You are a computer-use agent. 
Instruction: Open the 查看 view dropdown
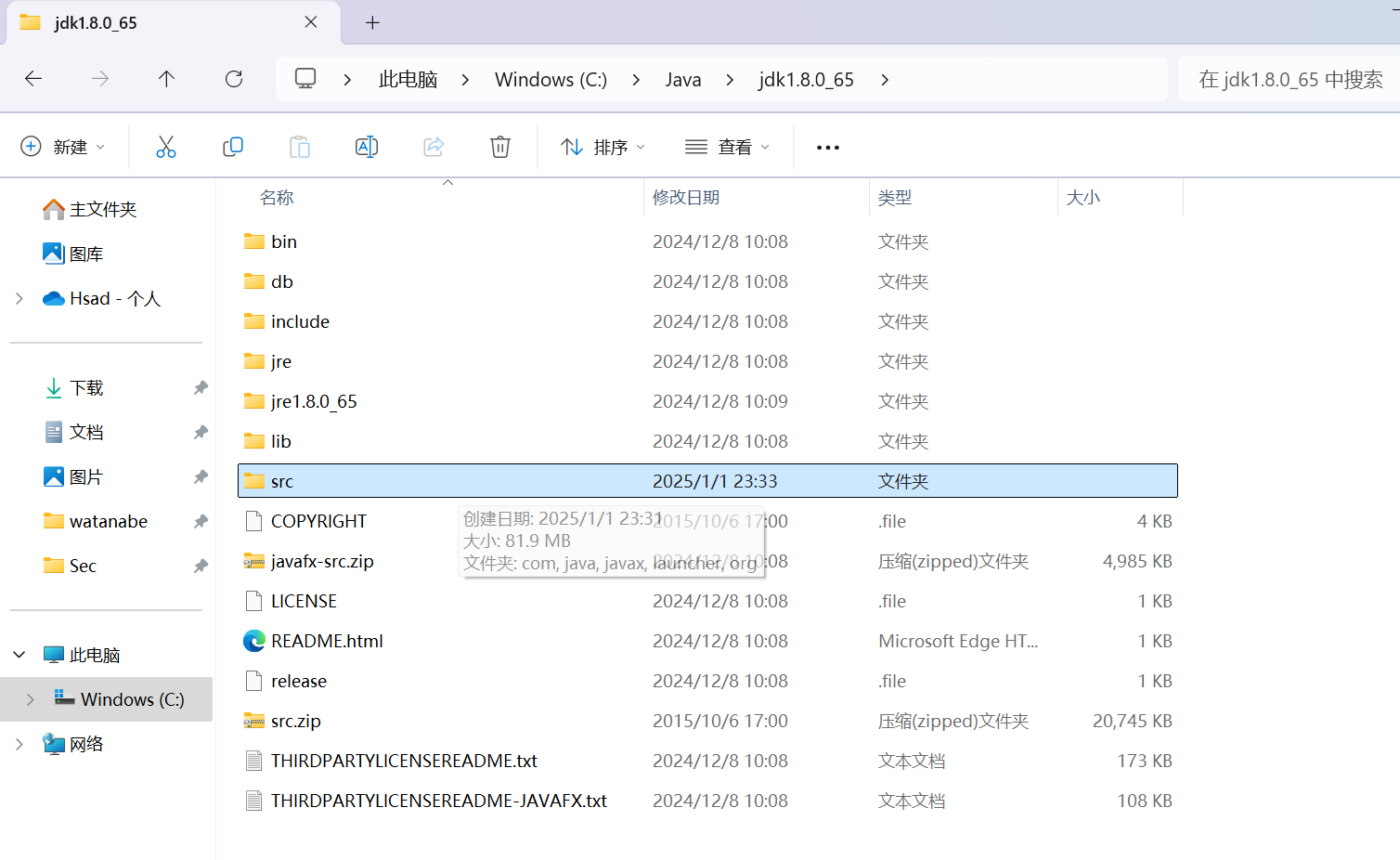727,147
